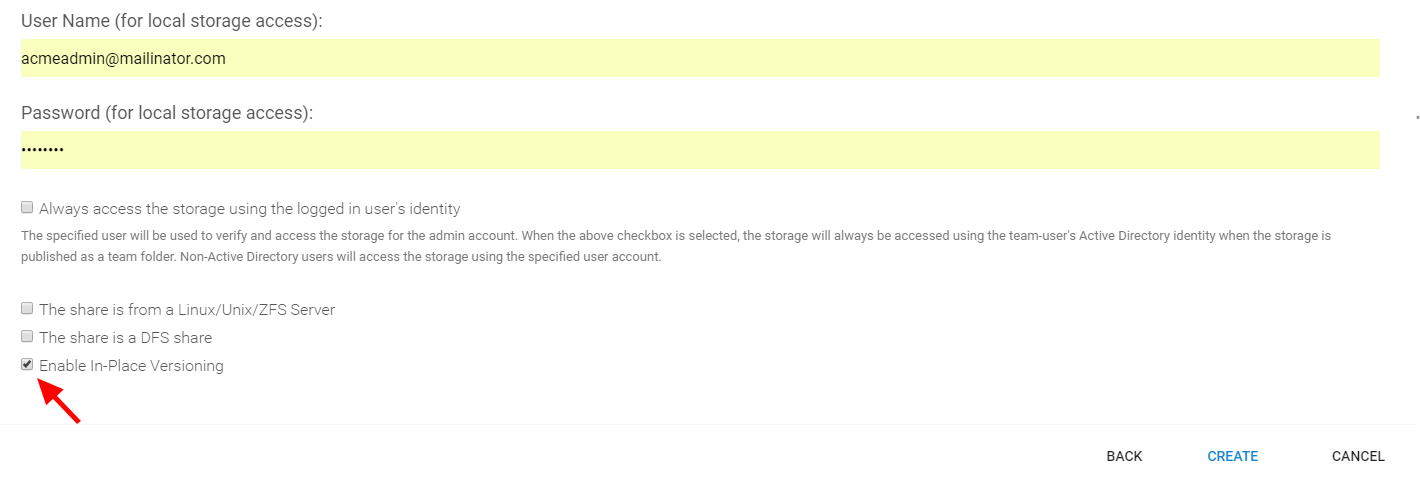The image size is (1420, 481).
Task: Click the masked password dots
Action: pyautogui.click(x=43, y=150)
